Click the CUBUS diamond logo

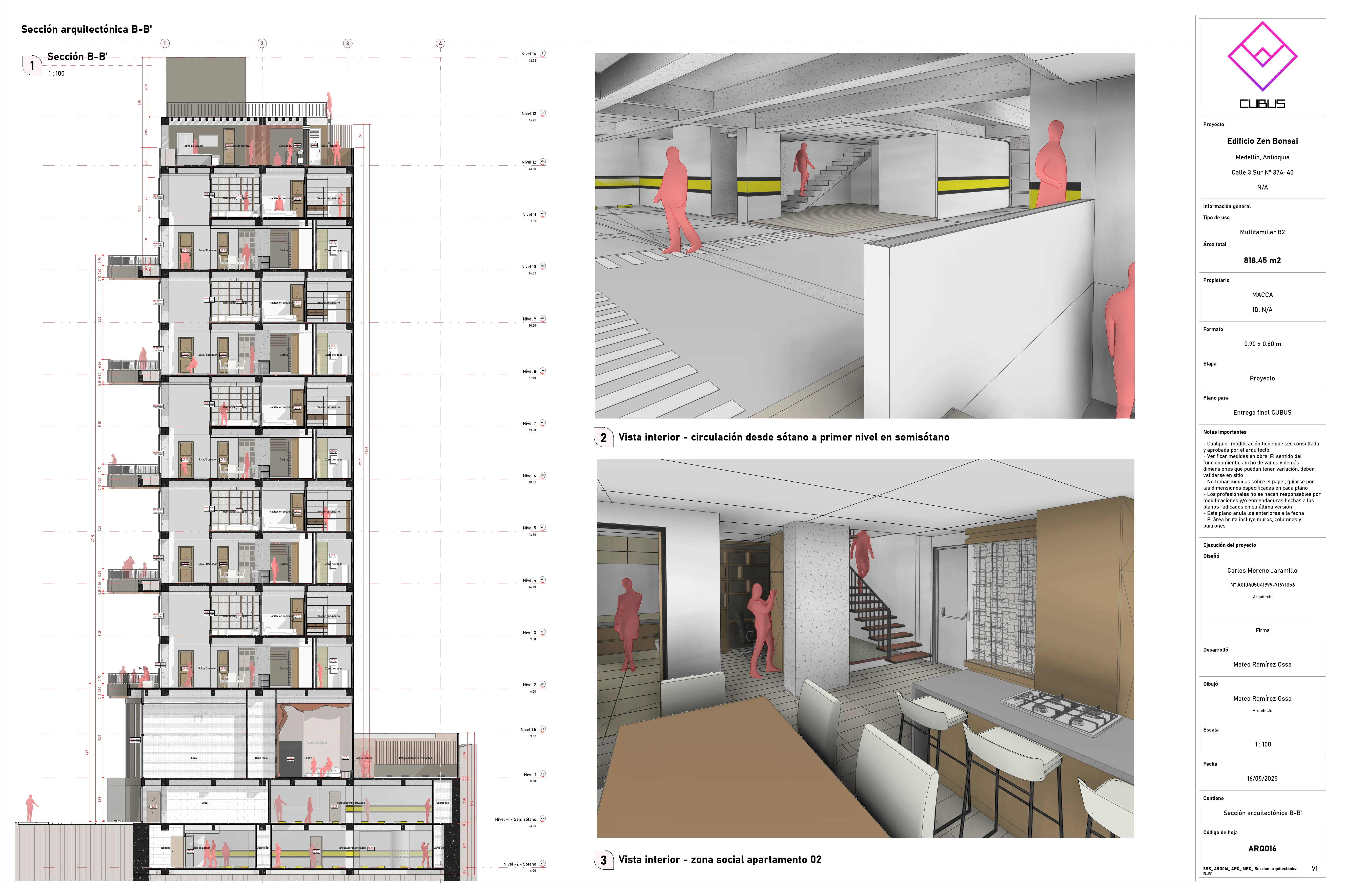(x=1262, y=56)
